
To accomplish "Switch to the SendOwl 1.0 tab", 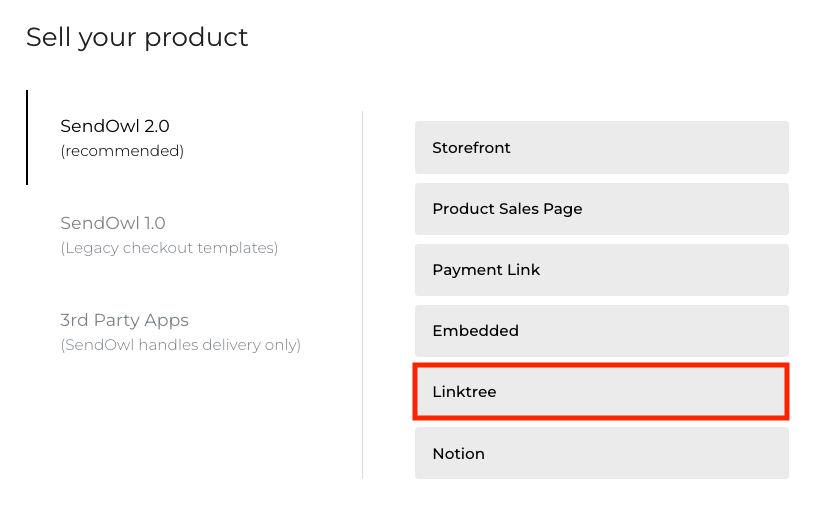I will 113,223.
